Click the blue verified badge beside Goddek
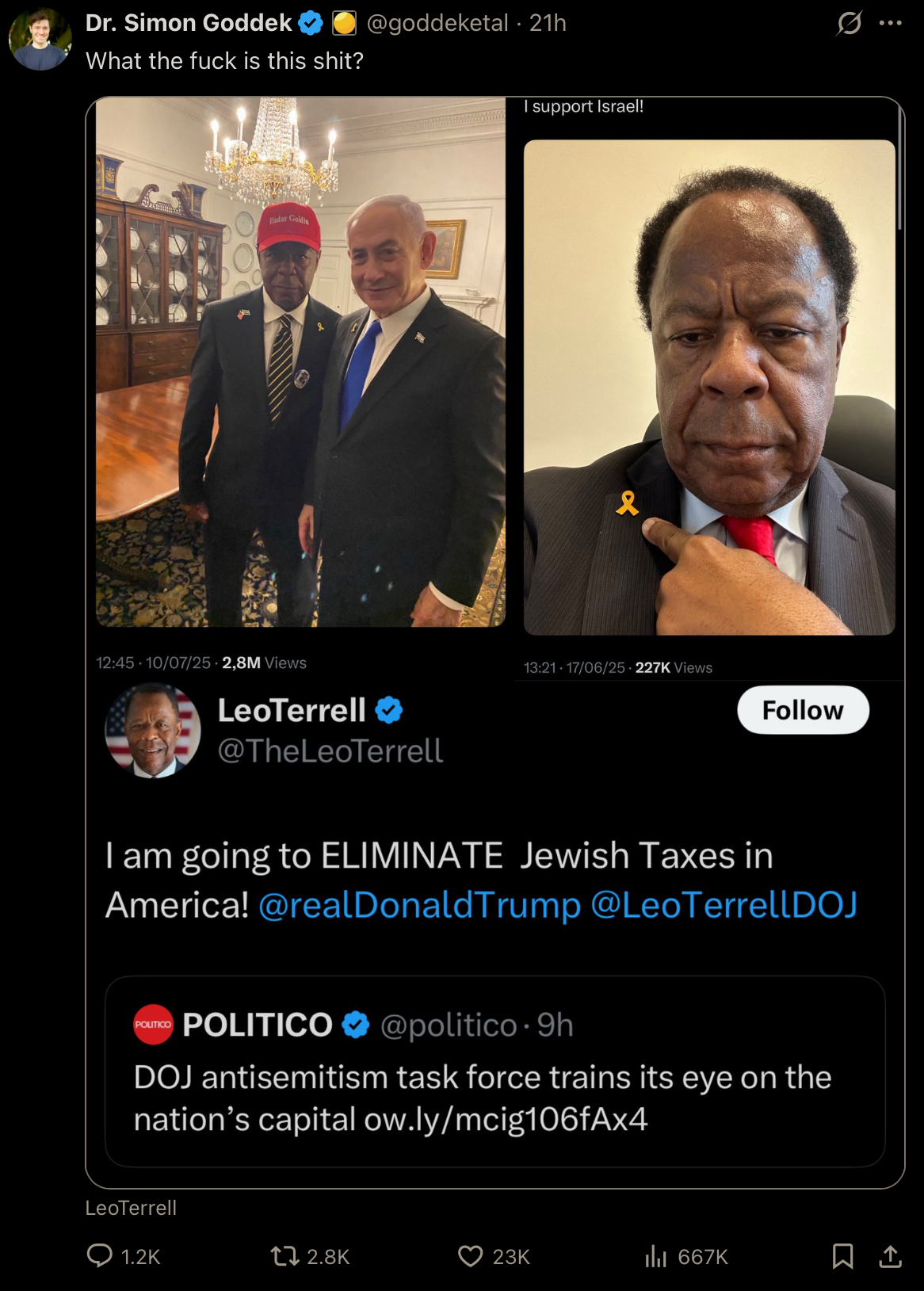The image size is (924, 1291). [x=311, y=24]
